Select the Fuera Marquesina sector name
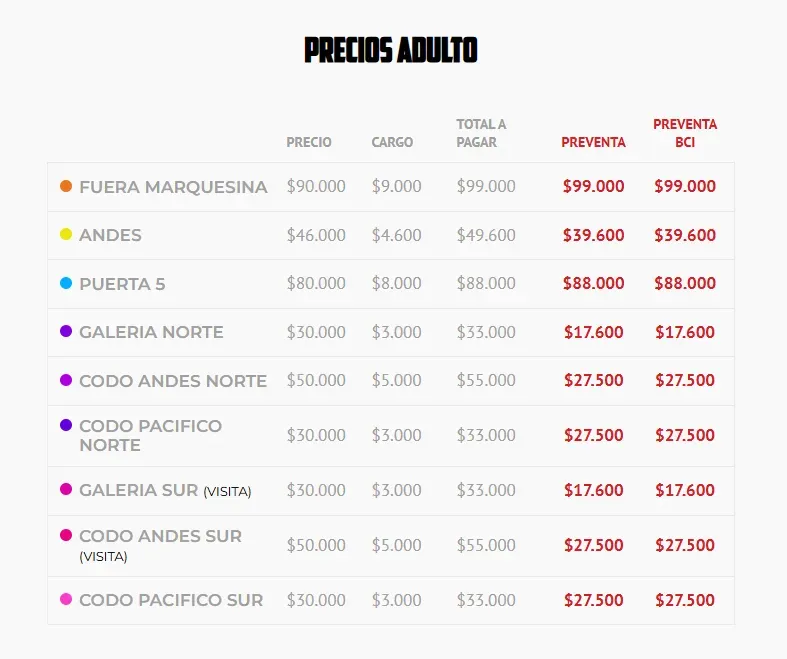 [x=173, y=187]
